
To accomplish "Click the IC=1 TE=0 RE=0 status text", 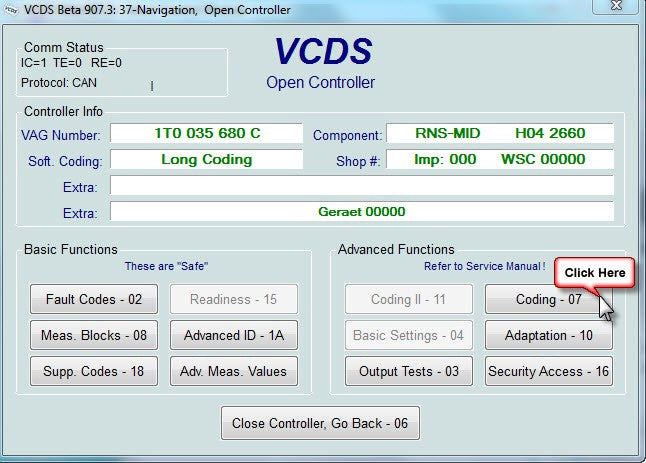I will pyautogui.click(x=71, y=63).
